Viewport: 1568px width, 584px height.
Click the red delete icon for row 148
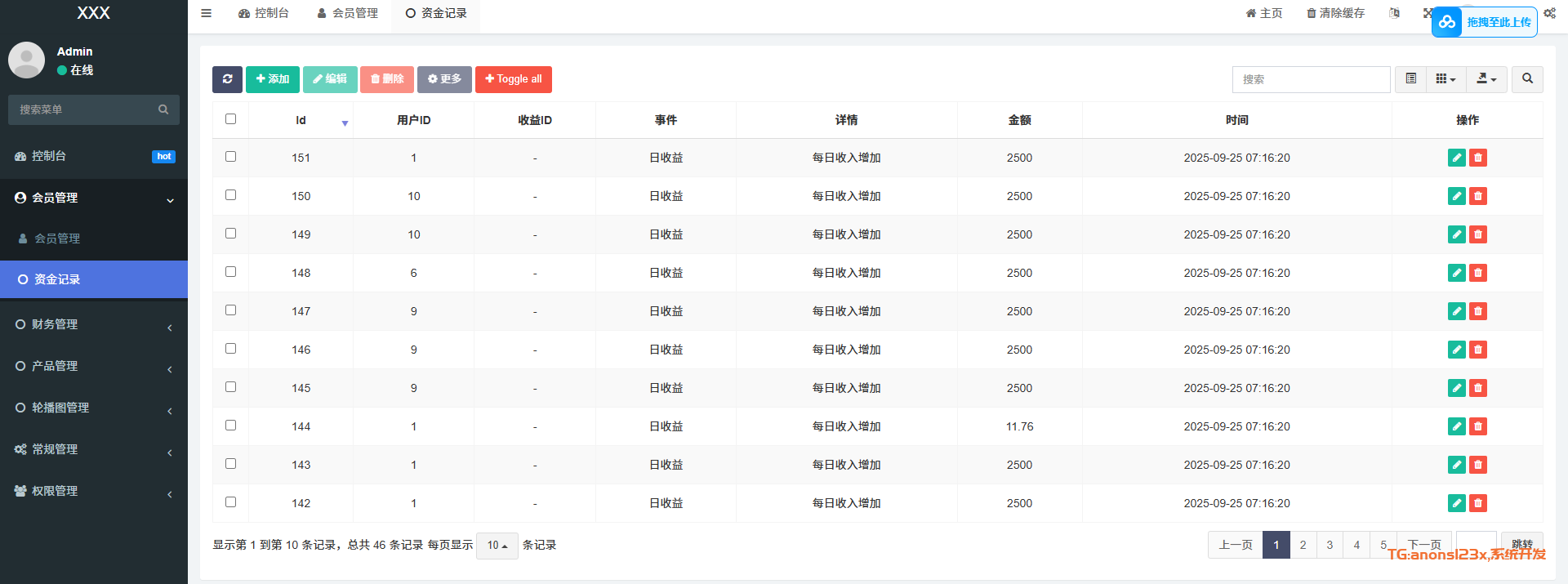pos(1477,273)
